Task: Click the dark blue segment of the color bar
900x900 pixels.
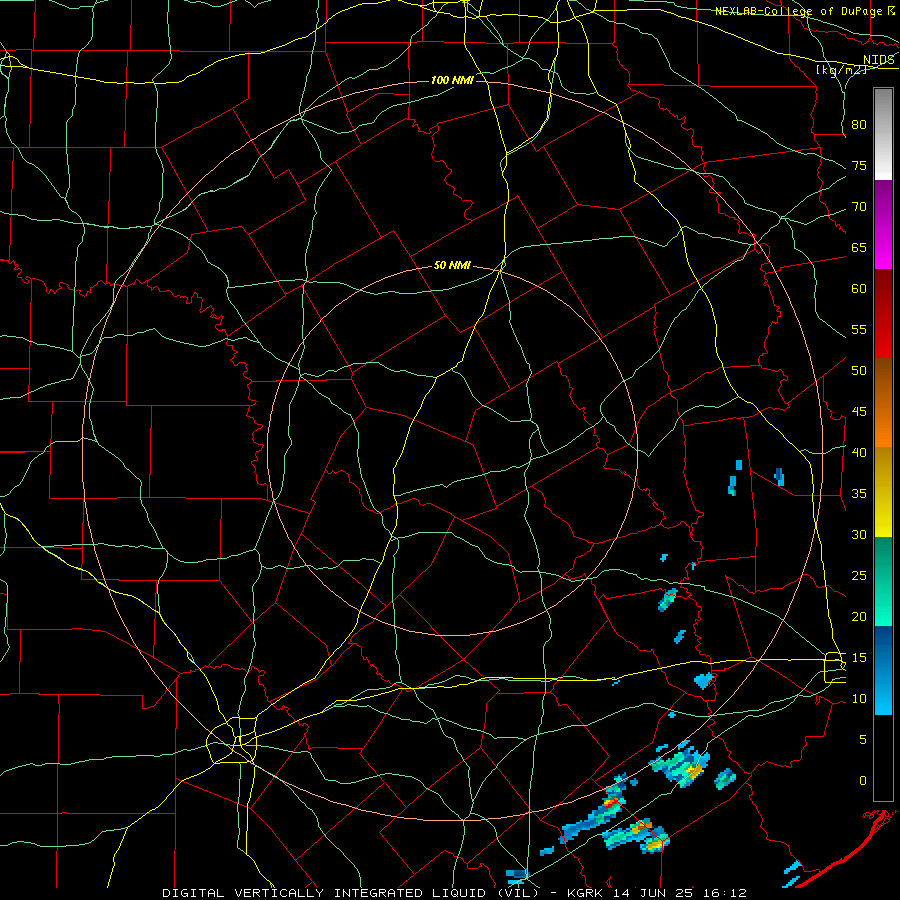Action: [x=883, y=670]
